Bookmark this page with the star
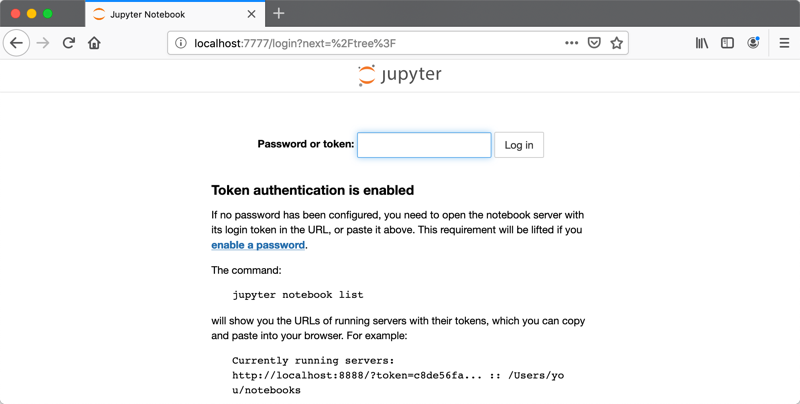 pos(617,43)
